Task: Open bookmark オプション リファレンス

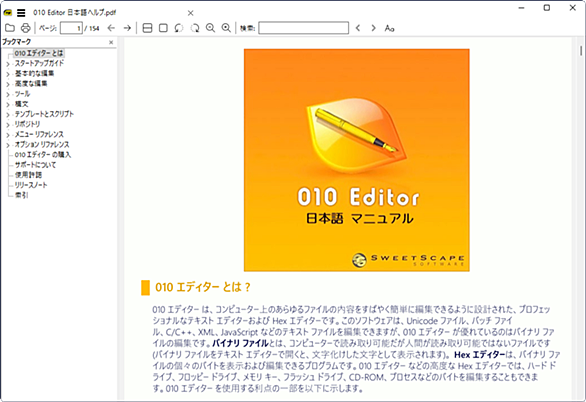Action: coord(42,144)
